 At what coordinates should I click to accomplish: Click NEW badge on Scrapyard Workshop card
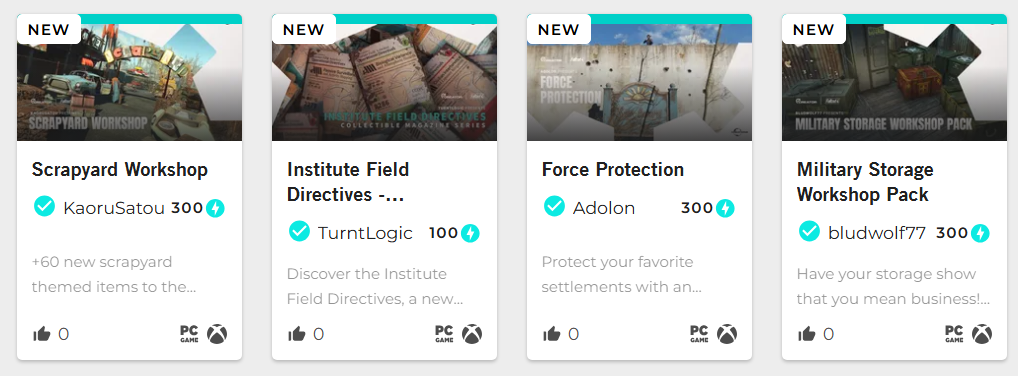49,29
